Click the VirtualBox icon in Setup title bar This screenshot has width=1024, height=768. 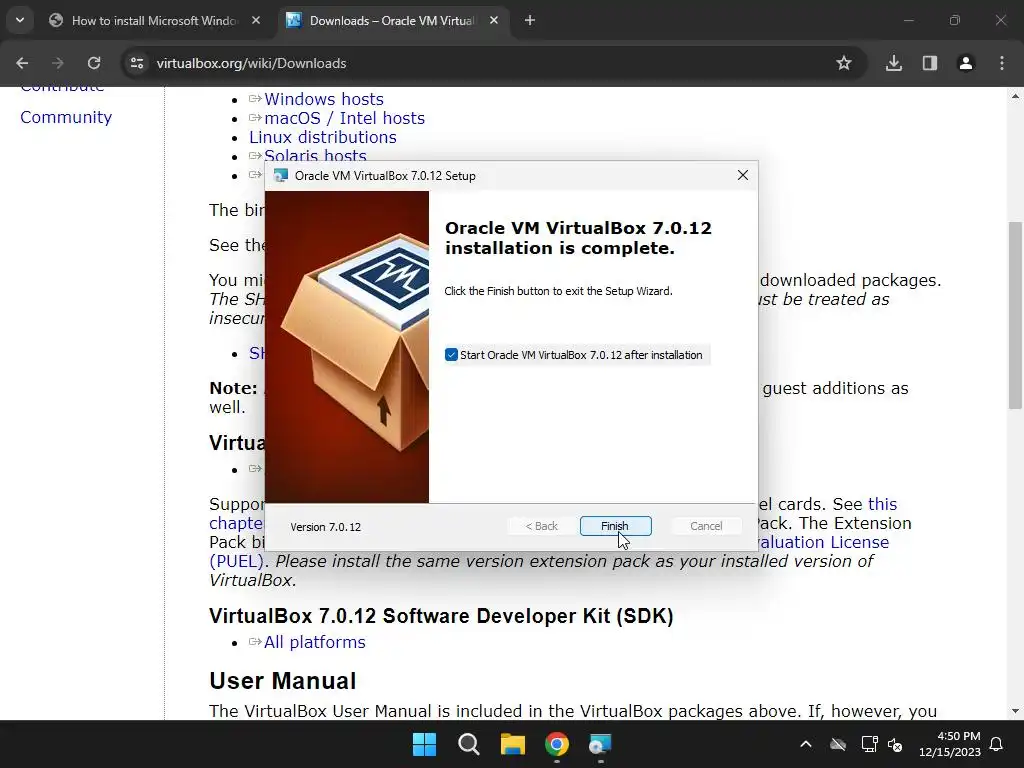pos(281,175)
